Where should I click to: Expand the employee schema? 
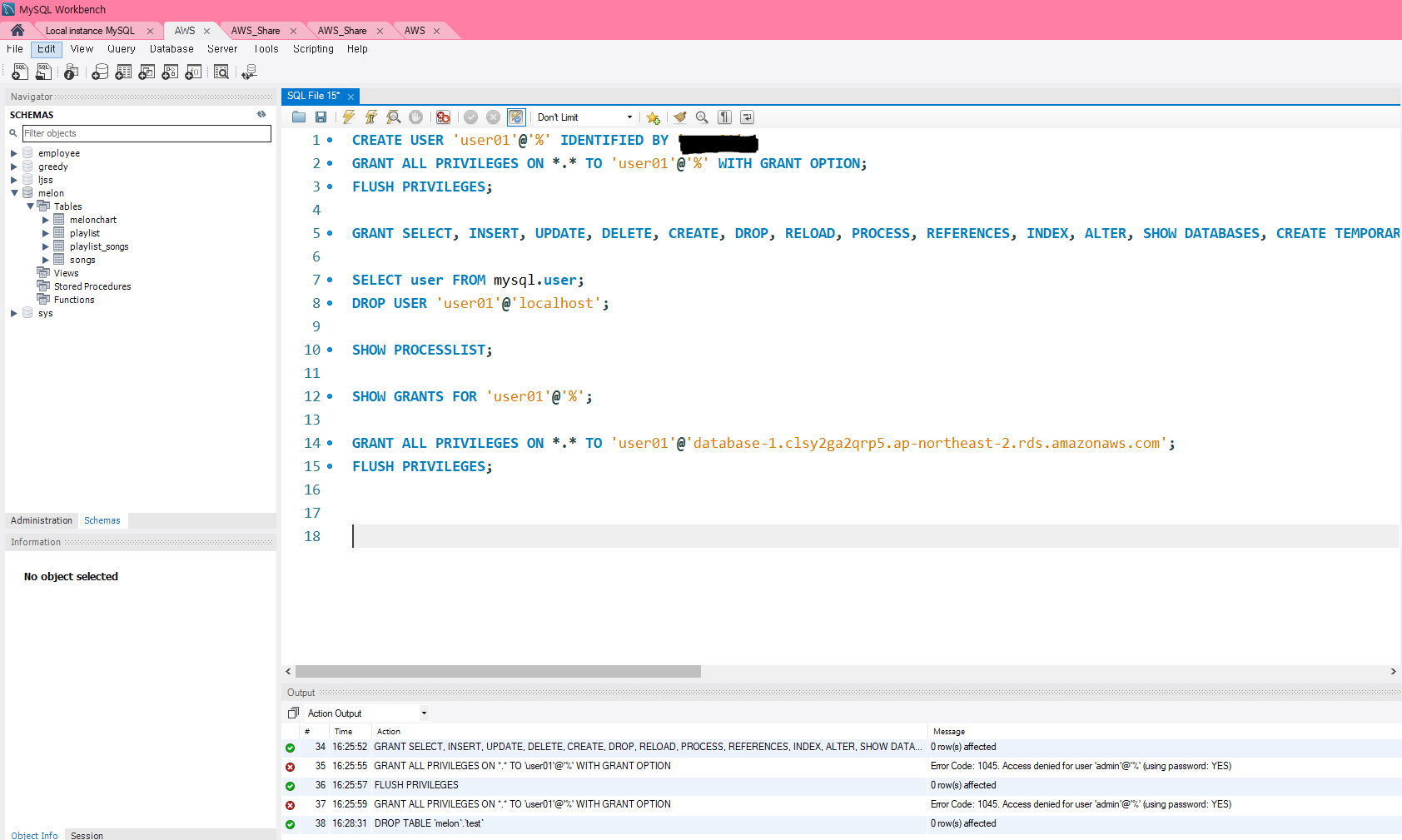pos(13,153)
